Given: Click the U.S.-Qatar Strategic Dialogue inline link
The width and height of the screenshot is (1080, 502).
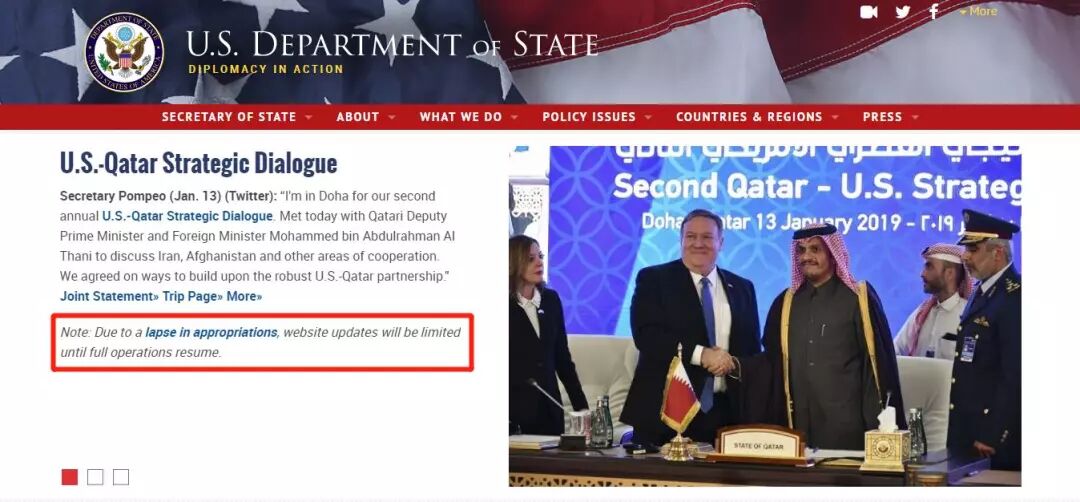Looking at the screenshot, I should pyautogui.click(x=187, y=216).
